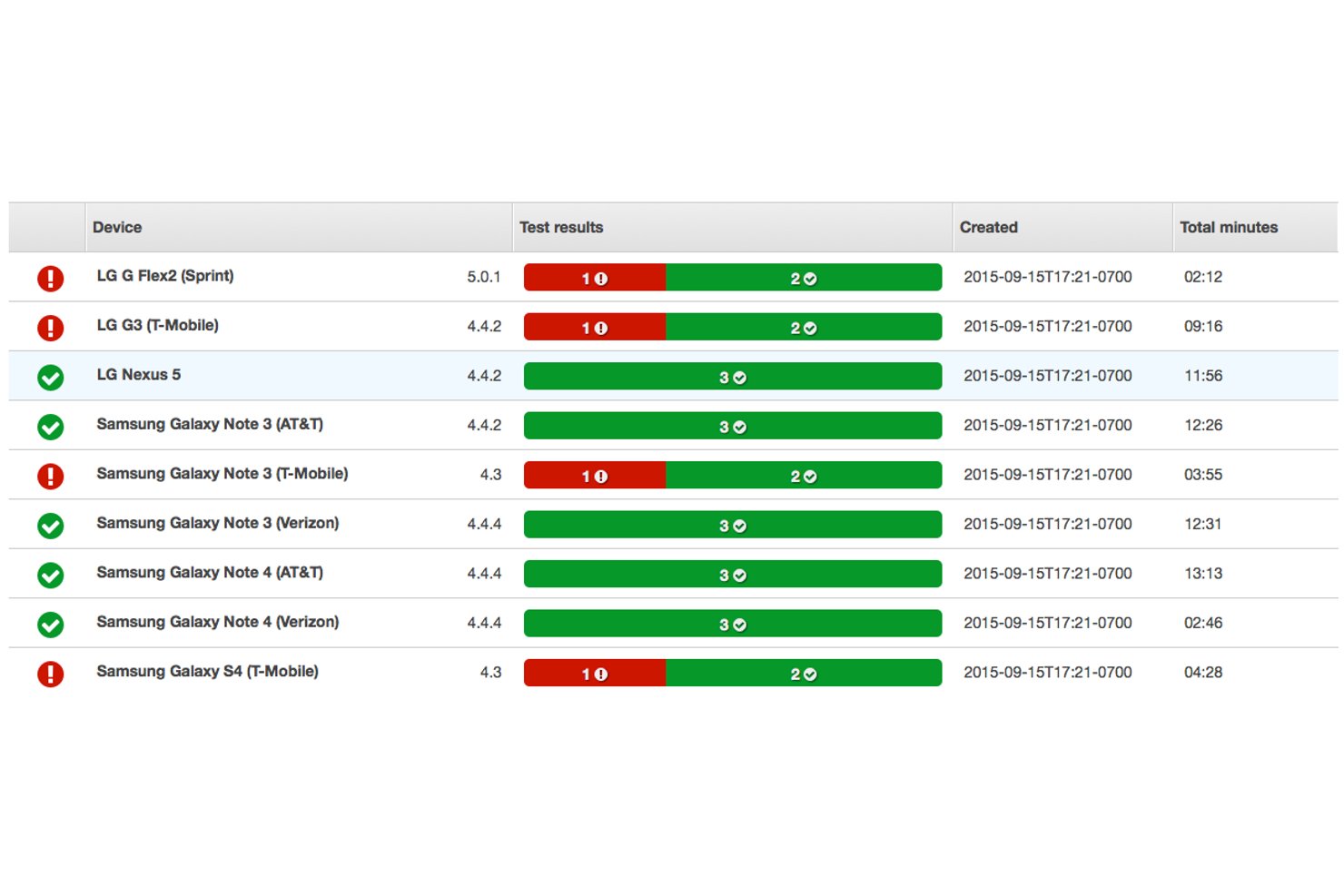The height and width of the screenshot is (896, 1344).
Task: Click green results bar for Galaxy Note 3 (AT&T)
Action: (x=733, y=426)
